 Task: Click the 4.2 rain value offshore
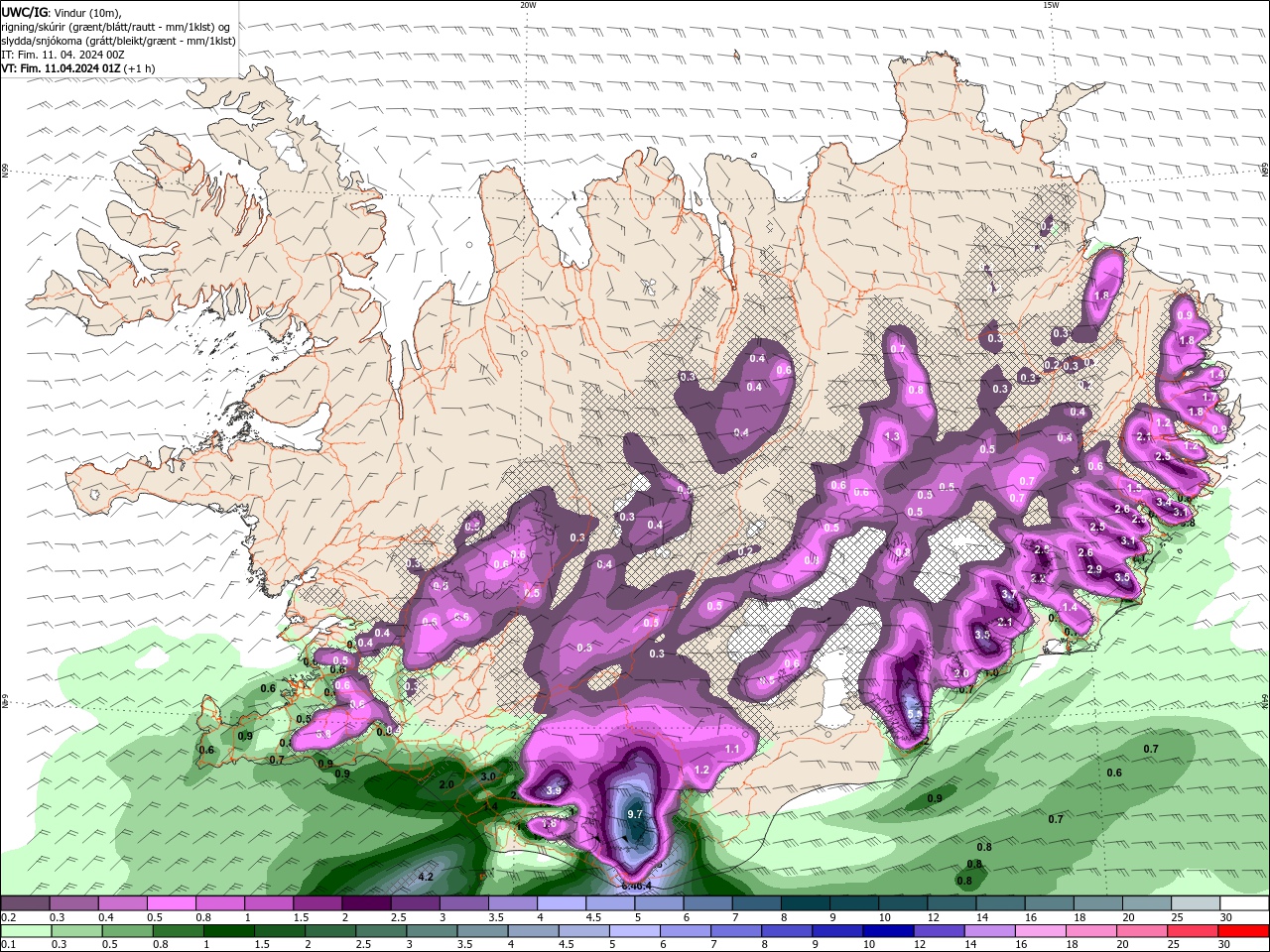pos(426,877)
